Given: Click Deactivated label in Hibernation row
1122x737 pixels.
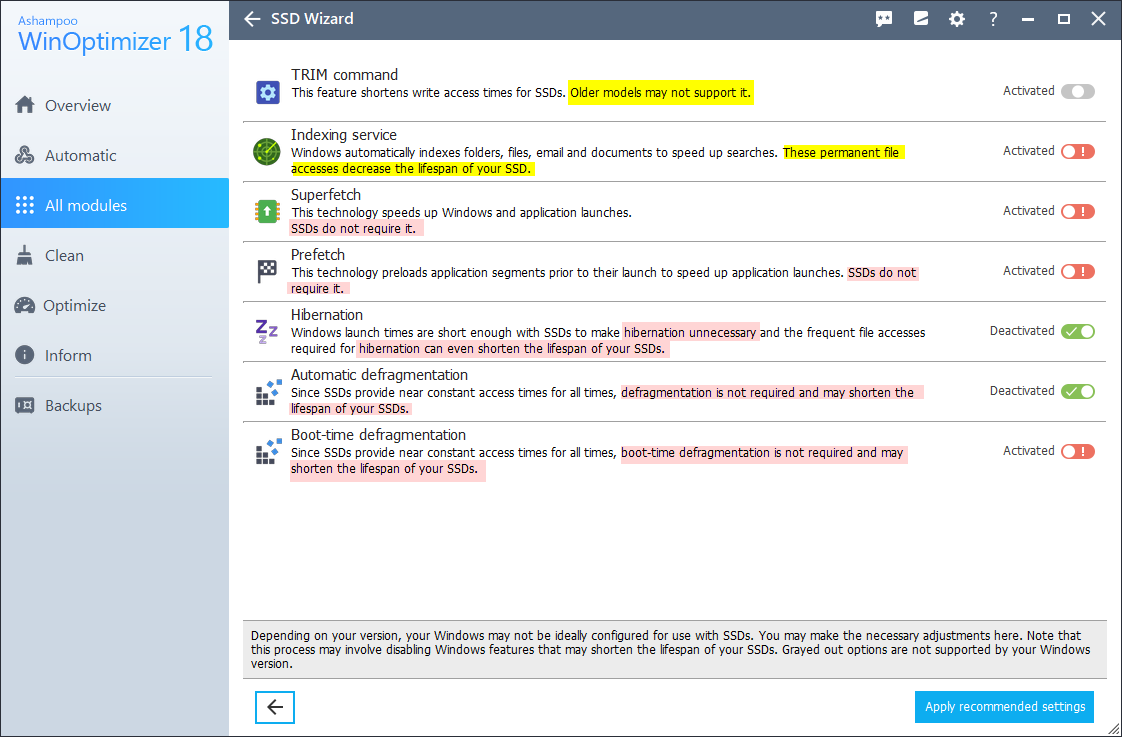Looking at the screenshot, I should (x=1022, y=331).
